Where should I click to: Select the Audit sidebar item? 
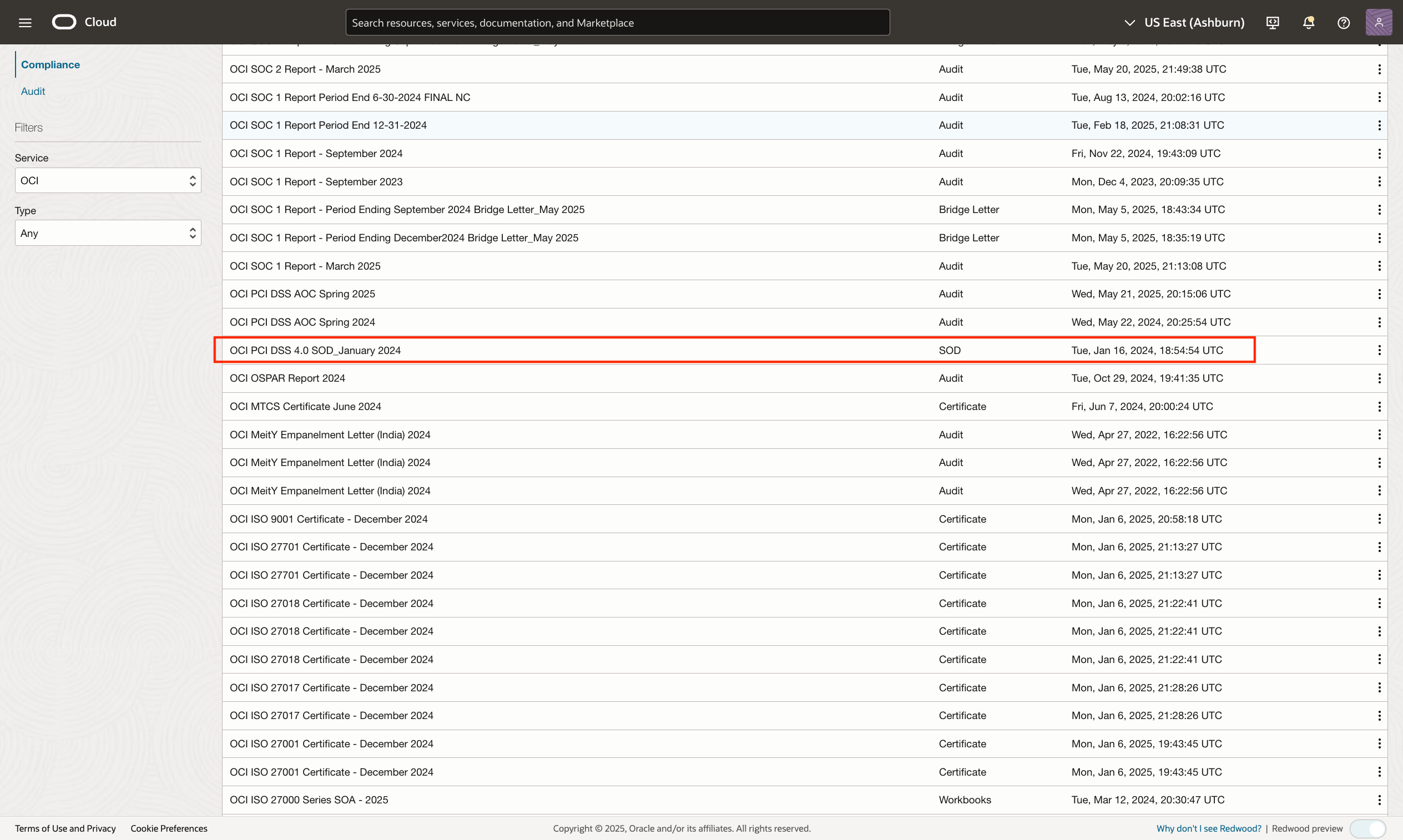point(33,91)
